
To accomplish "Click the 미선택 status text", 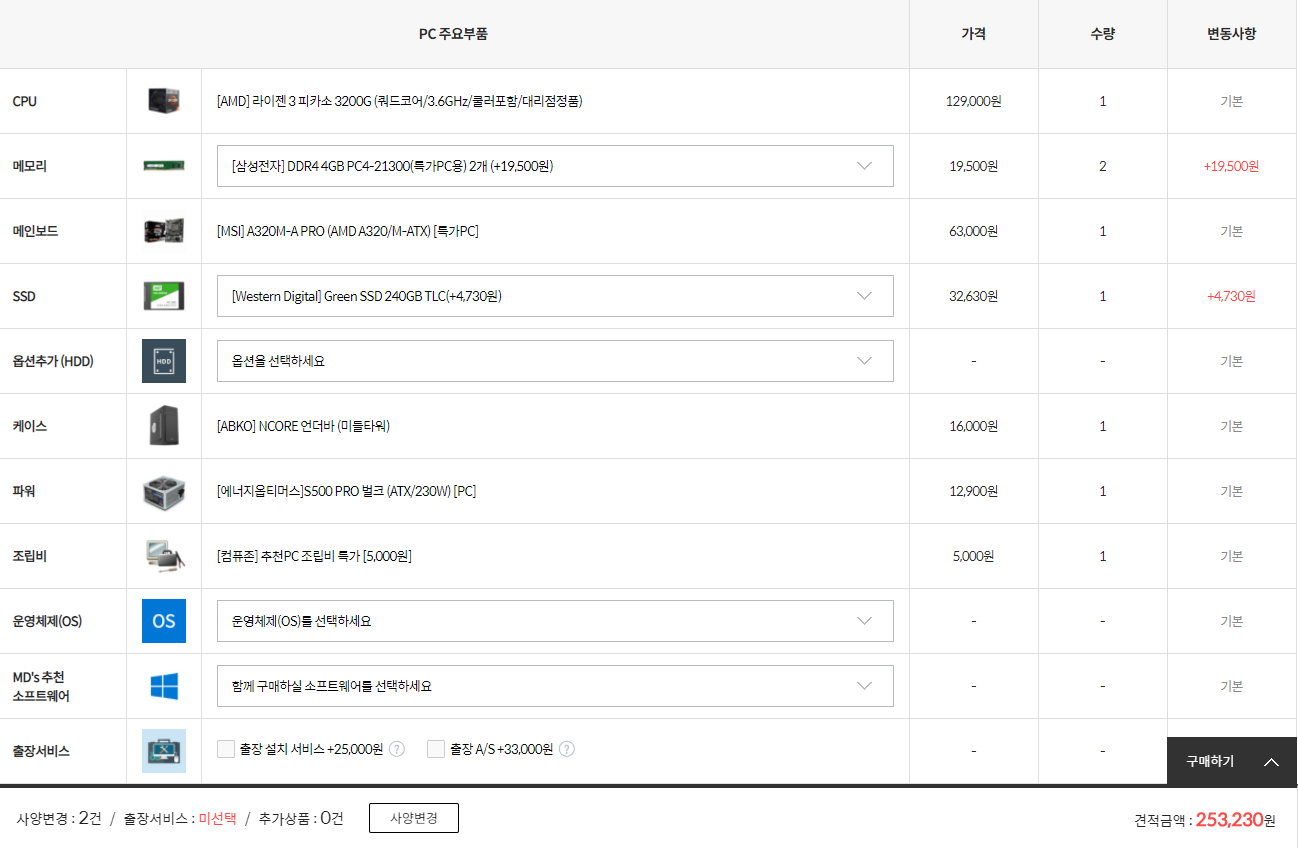I will coord(217,818).
